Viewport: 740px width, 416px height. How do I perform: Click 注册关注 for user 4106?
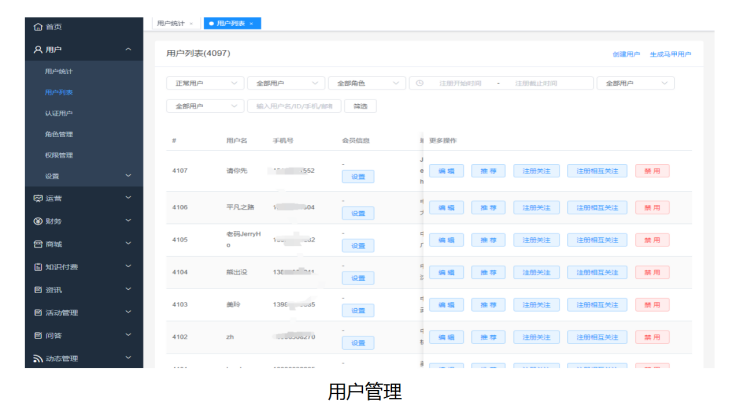click(x=537, y=208)
